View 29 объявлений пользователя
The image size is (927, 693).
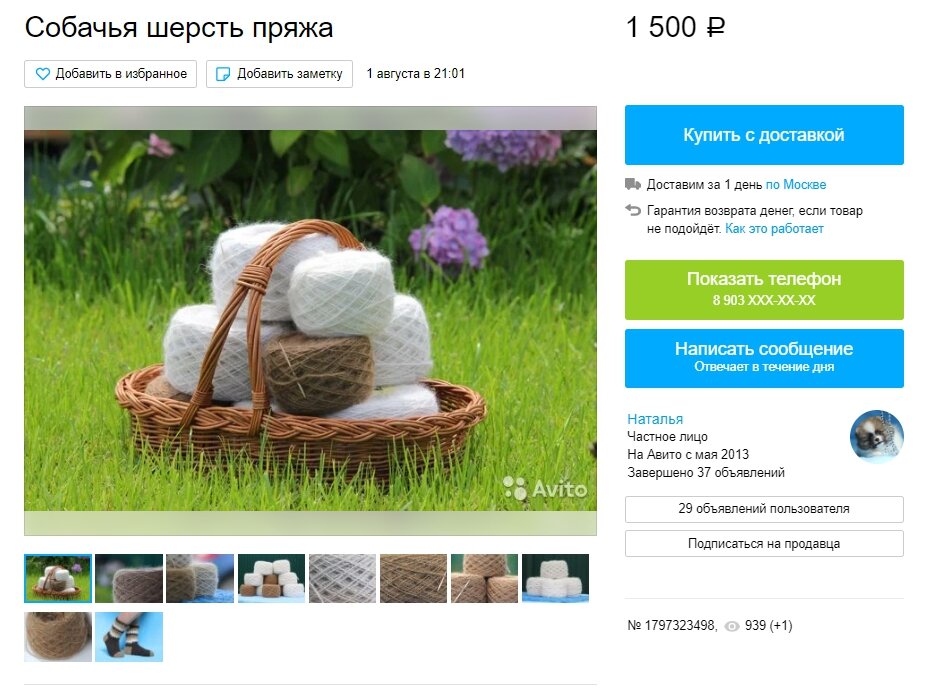pyautogui.click(x=764, y=509)
